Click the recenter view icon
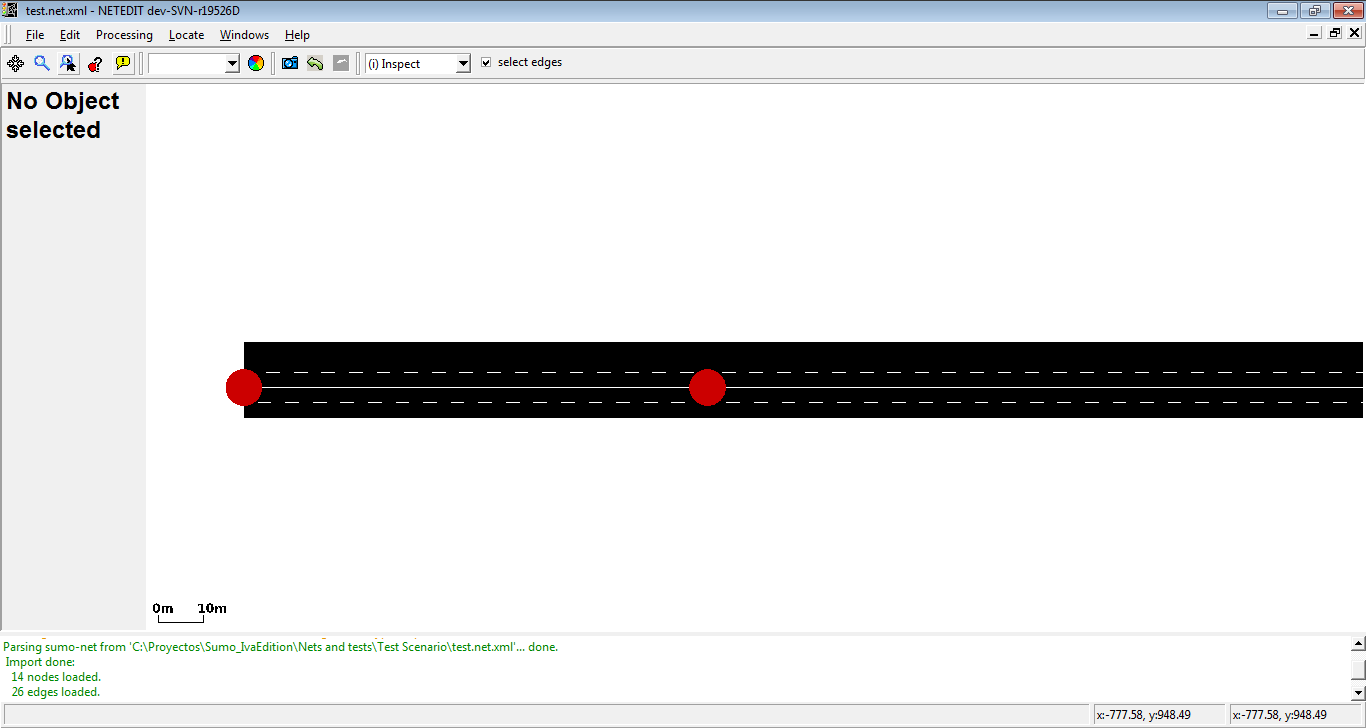The image size is (1366, 728). [16, 63]
